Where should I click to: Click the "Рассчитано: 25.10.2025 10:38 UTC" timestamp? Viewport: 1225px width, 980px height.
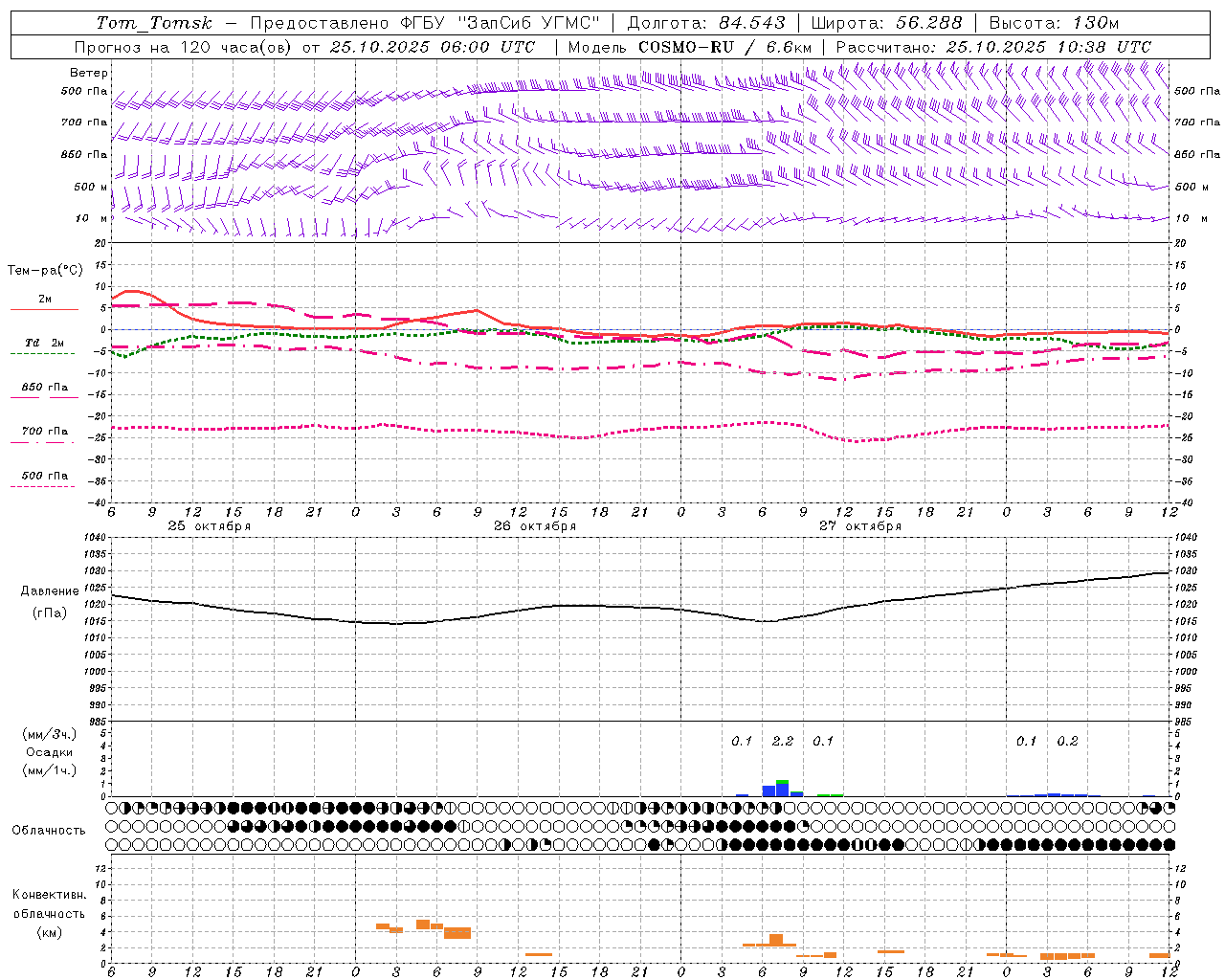993,47
